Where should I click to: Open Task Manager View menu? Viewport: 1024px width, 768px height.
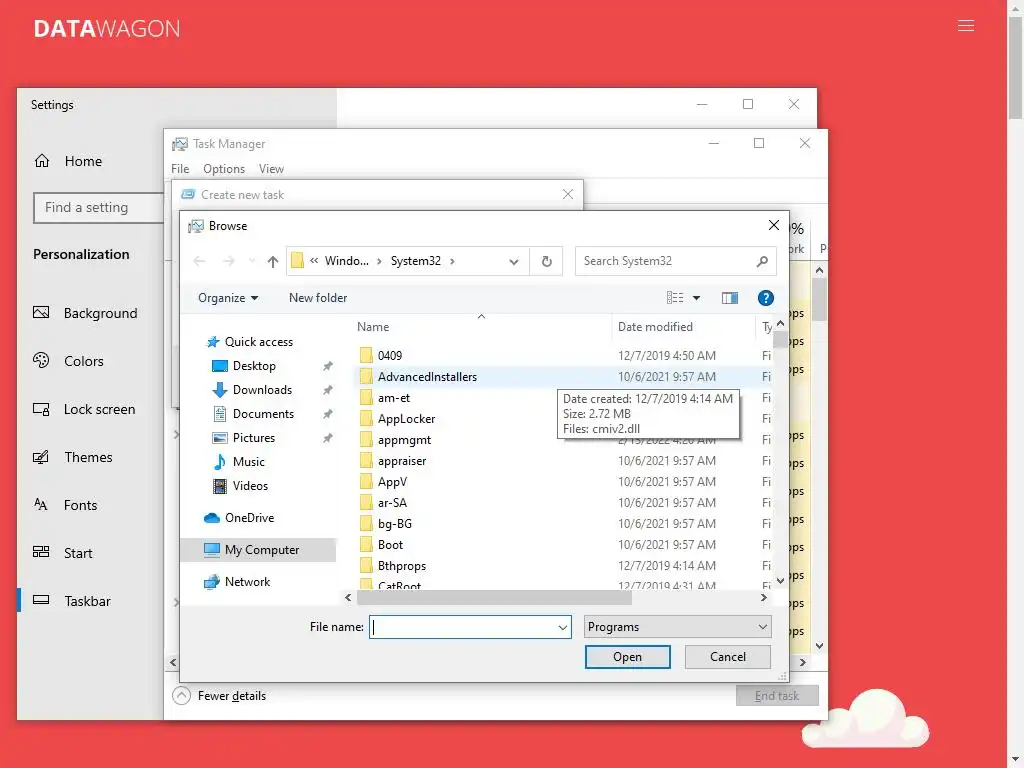pos(271,168)
